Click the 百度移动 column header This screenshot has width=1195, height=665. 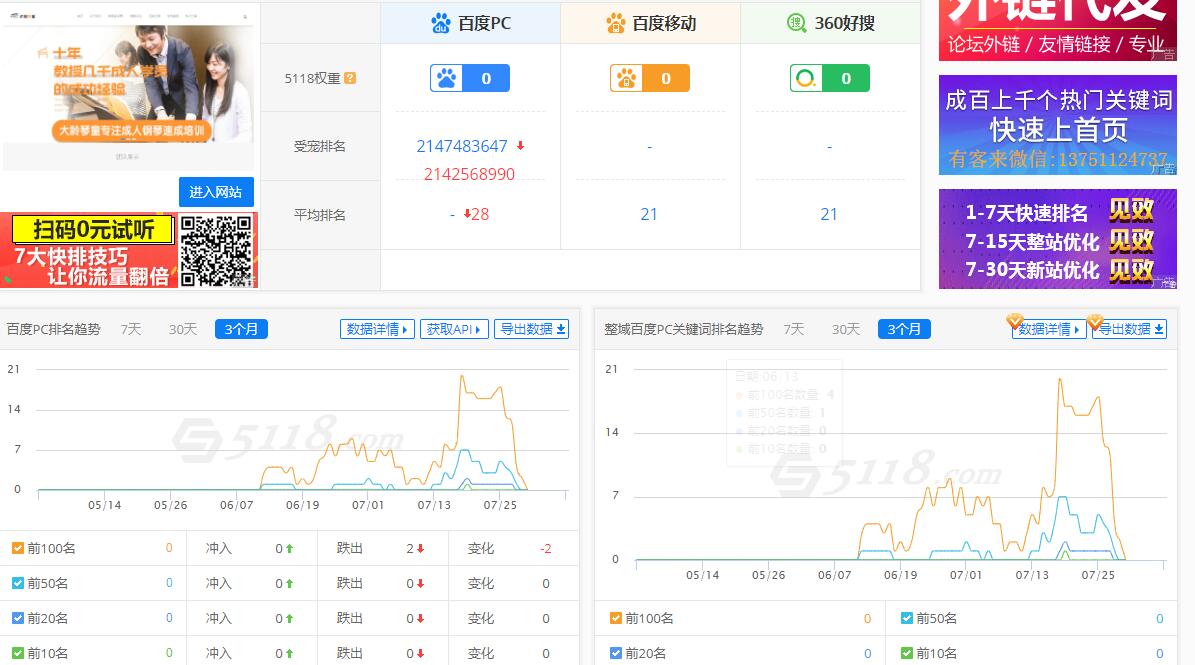pyautogui.click(x=651, y=24)
